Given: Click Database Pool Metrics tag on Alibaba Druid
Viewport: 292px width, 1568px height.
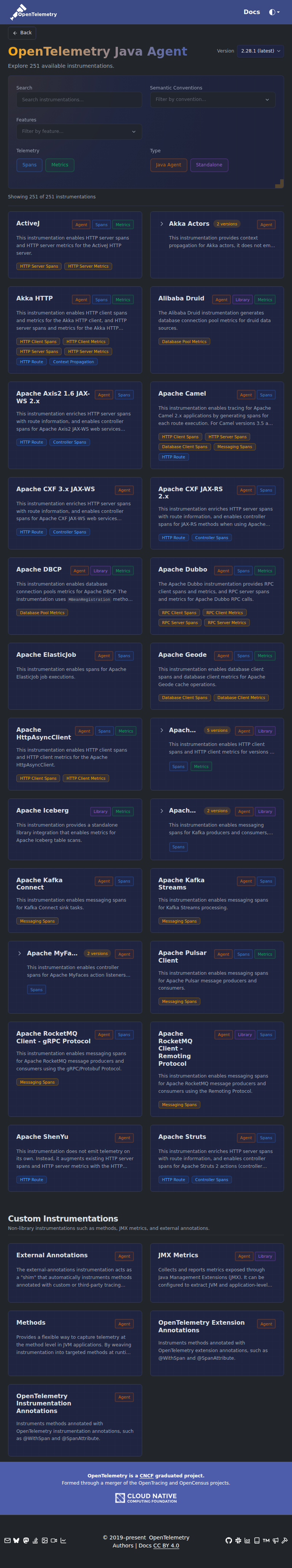Looking at the screenshot, I should click(x=184, y=342).
